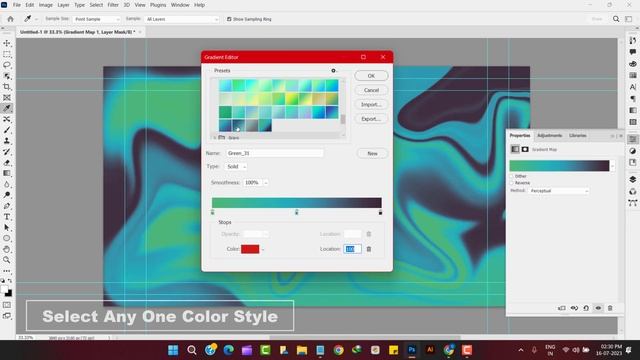Open Illustrator from the taskbar
The height and width of the screenshot is (360, 640).
coord(430,350)
